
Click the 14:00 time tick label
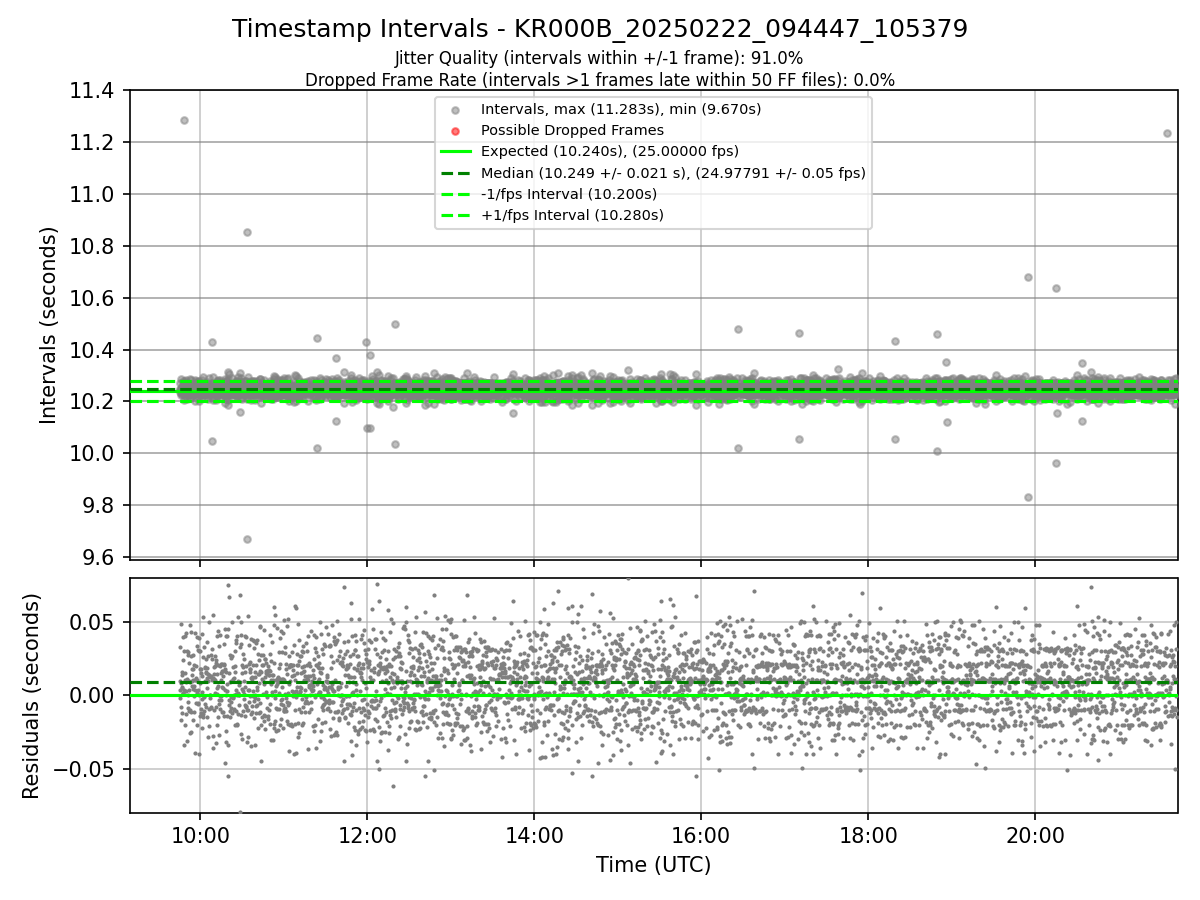(x=534, y=835)
